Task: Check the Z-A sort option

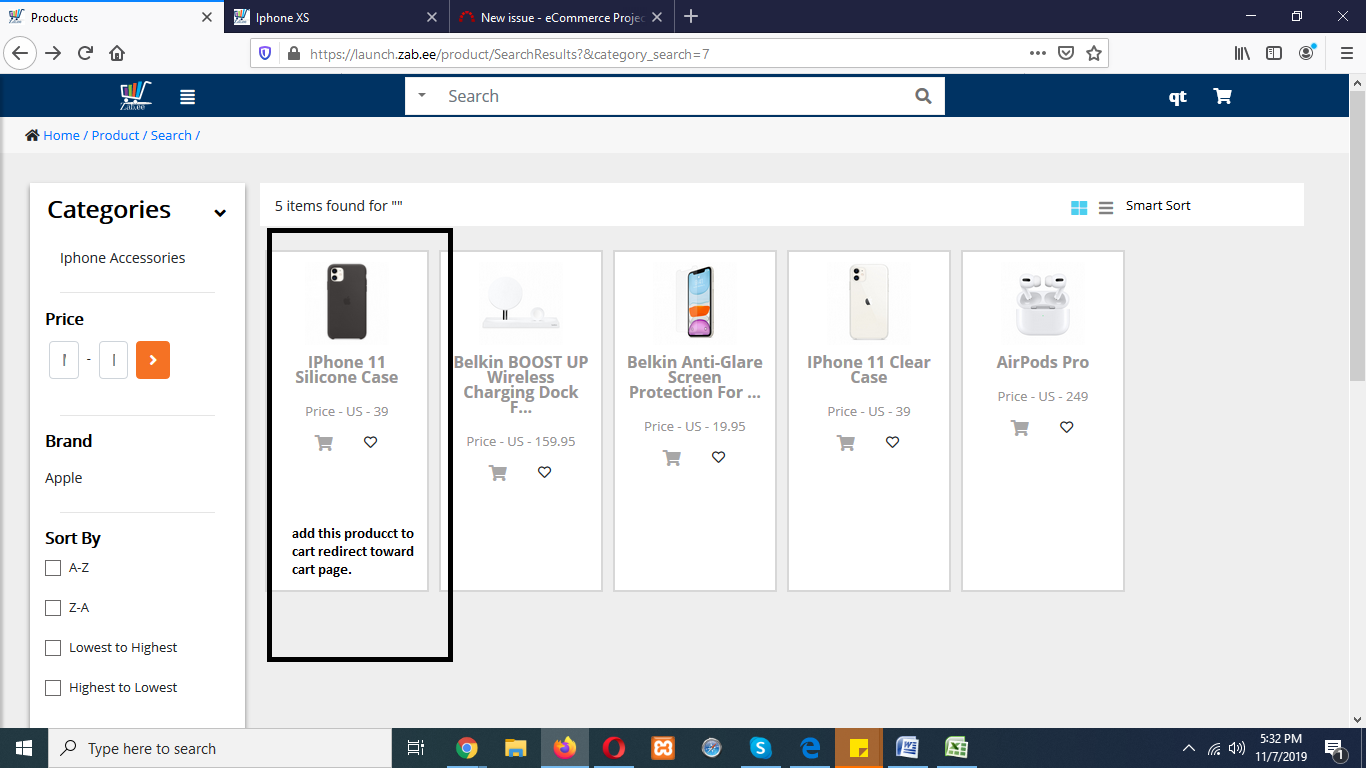Action: pyautogui.click(x=53, y=608)
